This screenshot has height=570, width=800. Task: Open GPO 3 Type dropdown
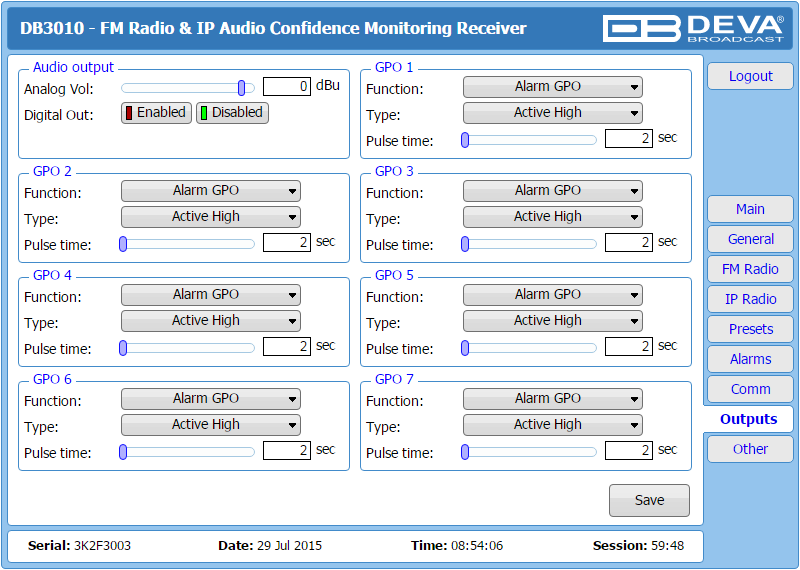(x=553, y=217)
